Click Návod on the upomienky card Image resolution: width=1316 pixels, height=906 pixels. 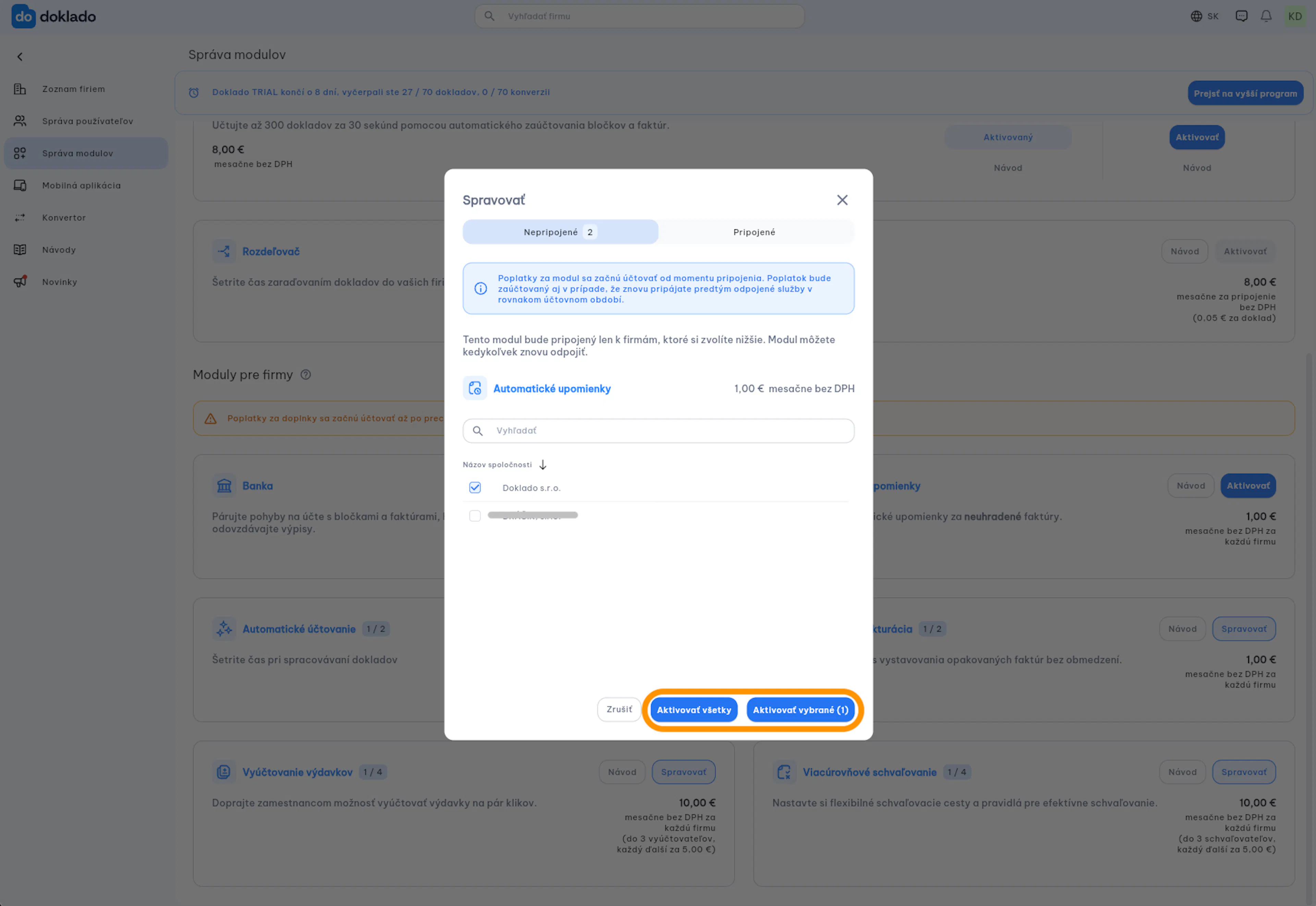pyautogui.click(x=1191, y=486)
